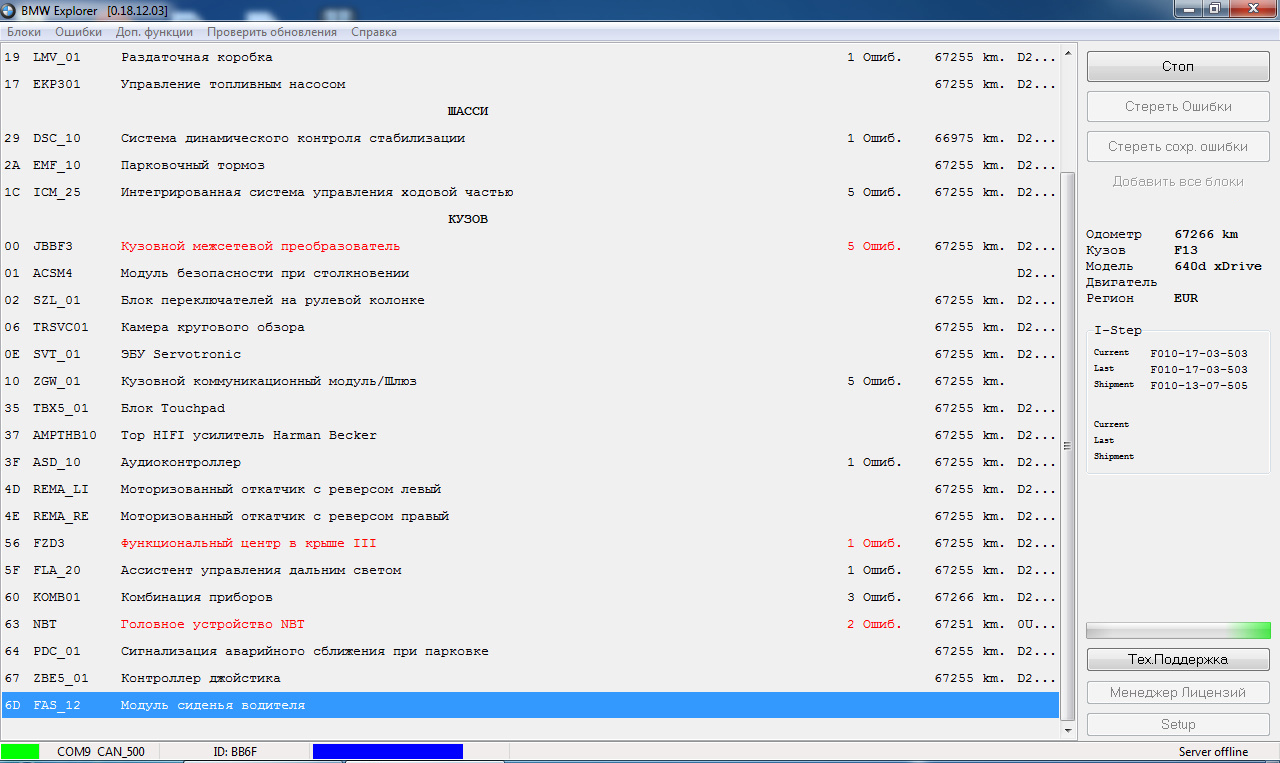The width and height of the screenshot is (1280, 763).
Task: Click the Тех.Поддержка button
Action: point(1177,660)
